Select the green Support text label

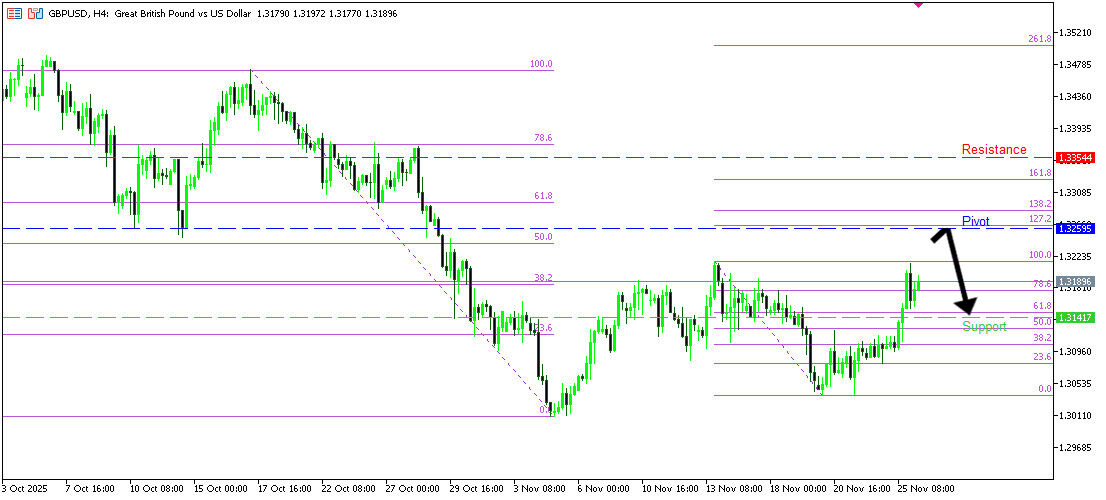tap(984, 327)
